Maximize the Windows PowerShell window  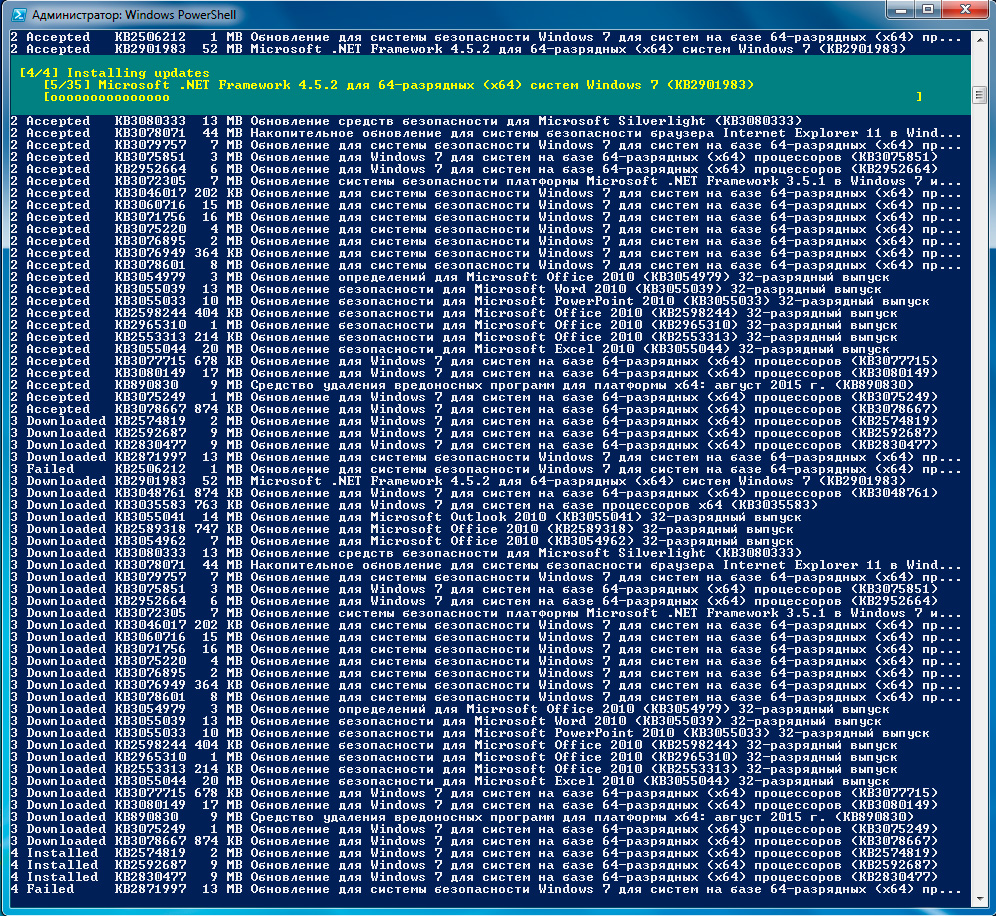tap(928, 10)
